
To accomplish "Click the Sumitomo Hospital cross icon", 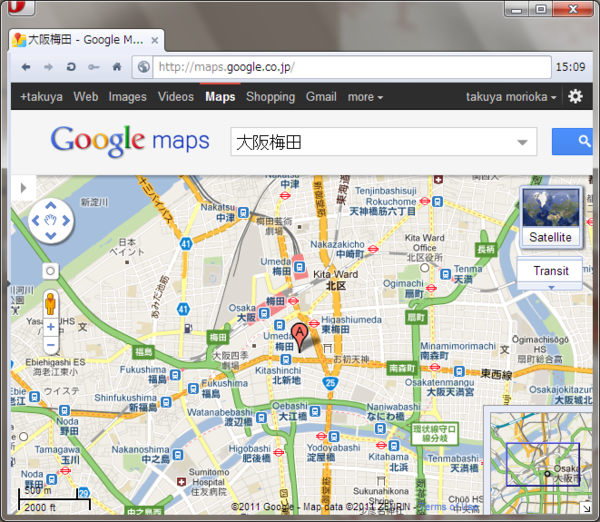I will (181, 482).
